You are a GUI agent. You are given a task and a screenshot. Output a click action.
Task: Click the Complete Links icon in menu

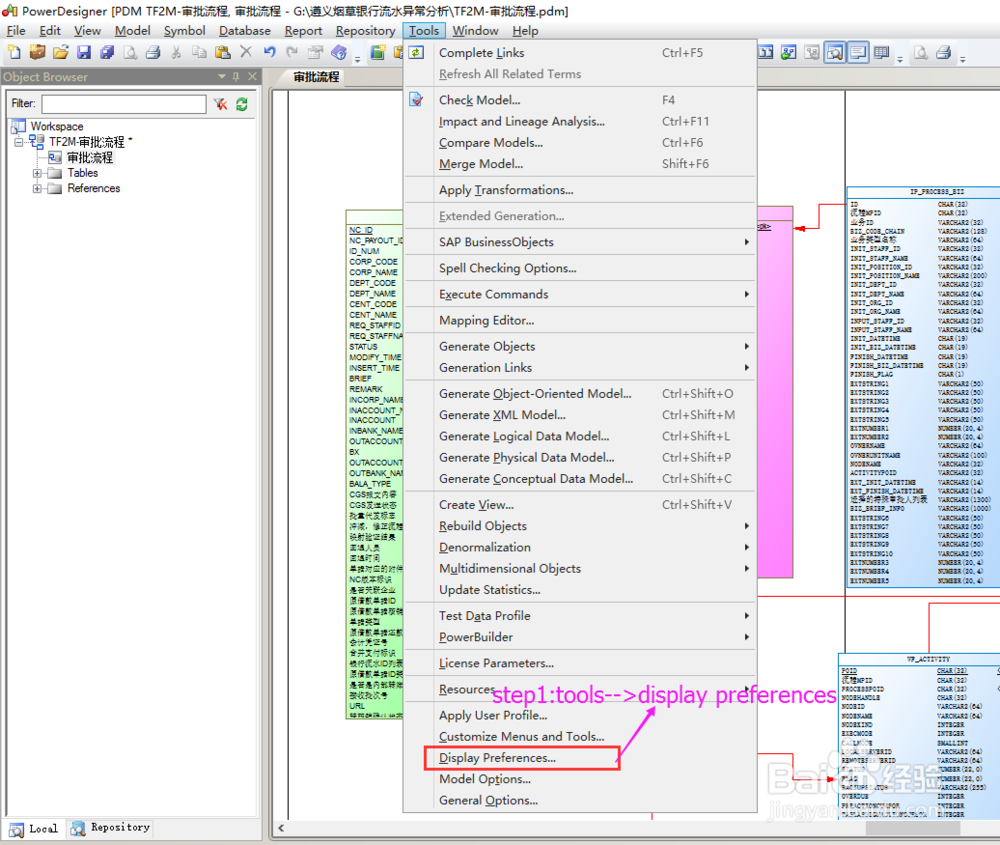tap(416, 52)
